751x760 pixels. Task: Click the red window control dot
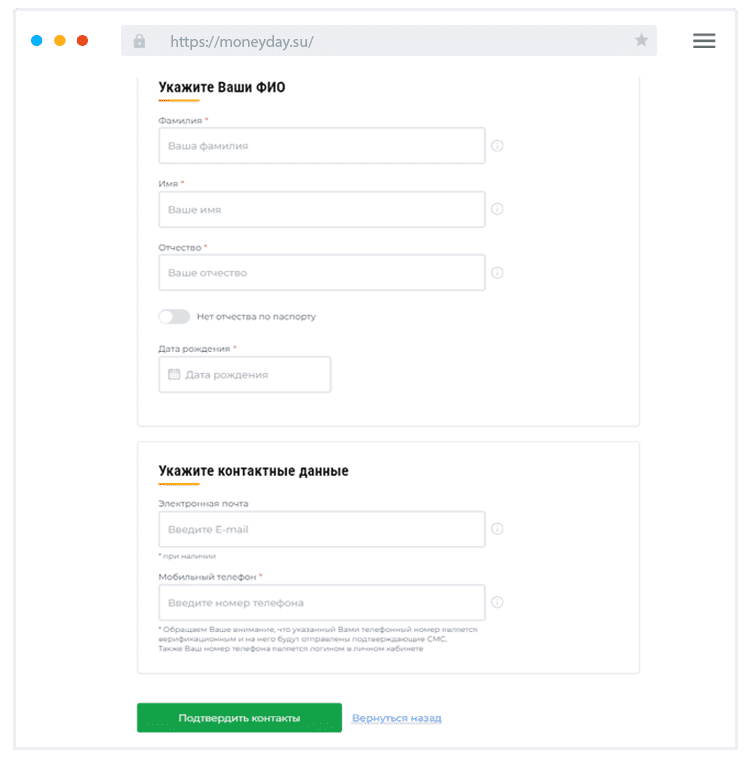point(82,41)
